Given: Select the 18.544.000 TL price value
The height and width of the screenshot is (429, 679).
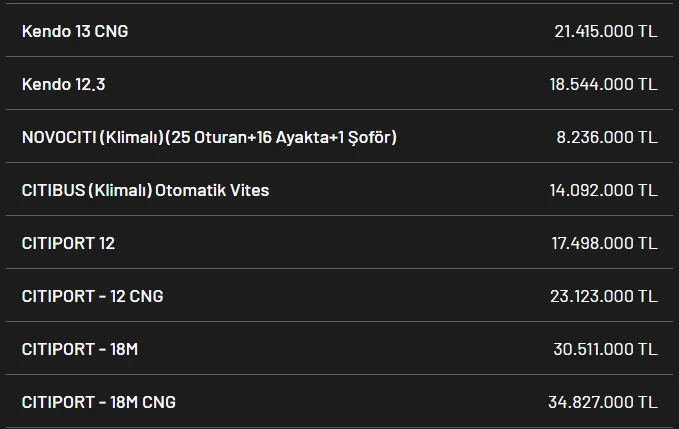Looking at the screenshot, I should click(x=603, y=84).
